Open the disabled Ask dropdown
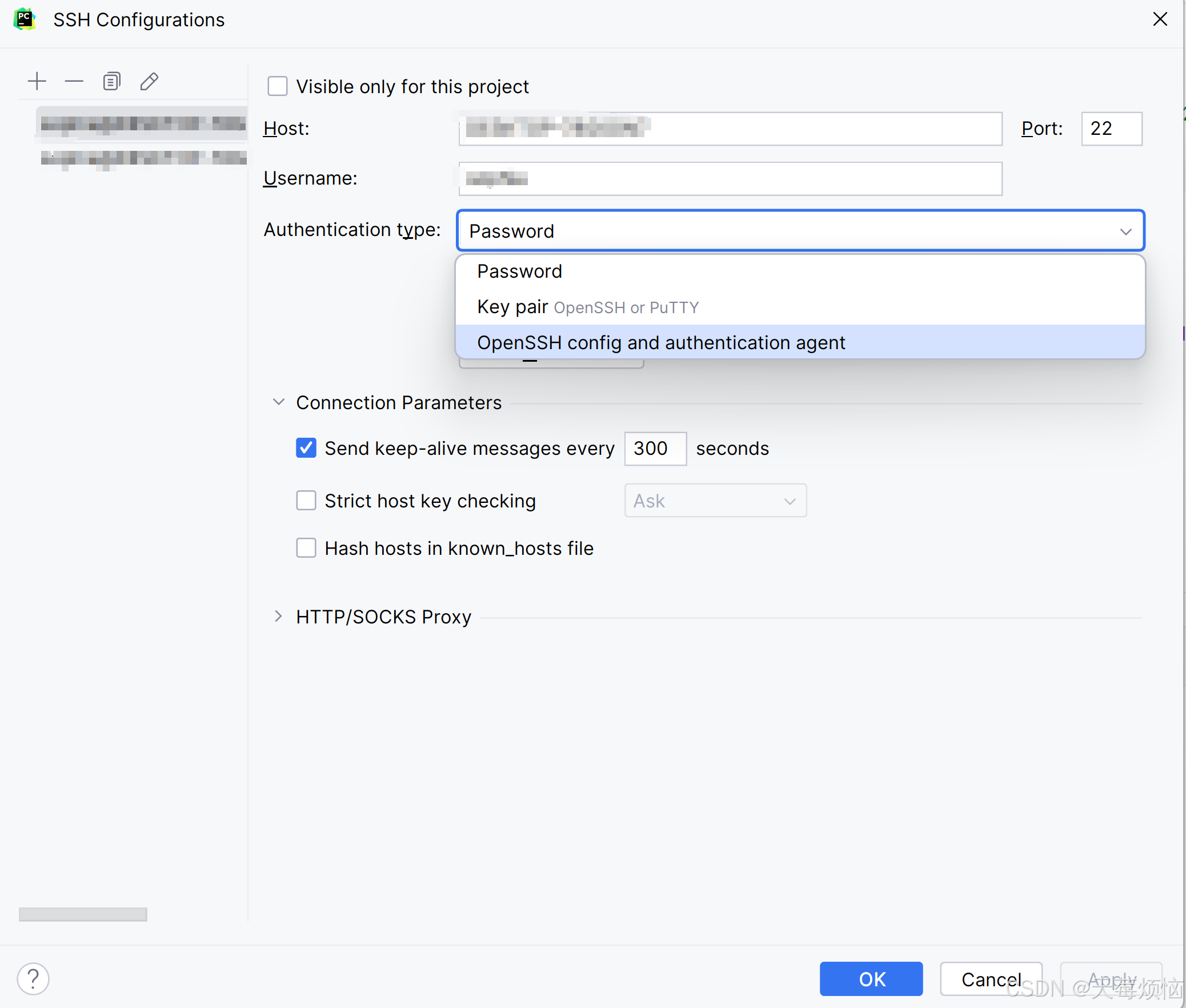This screenshot has height=1008, width=1186. (x=715, y=501)
